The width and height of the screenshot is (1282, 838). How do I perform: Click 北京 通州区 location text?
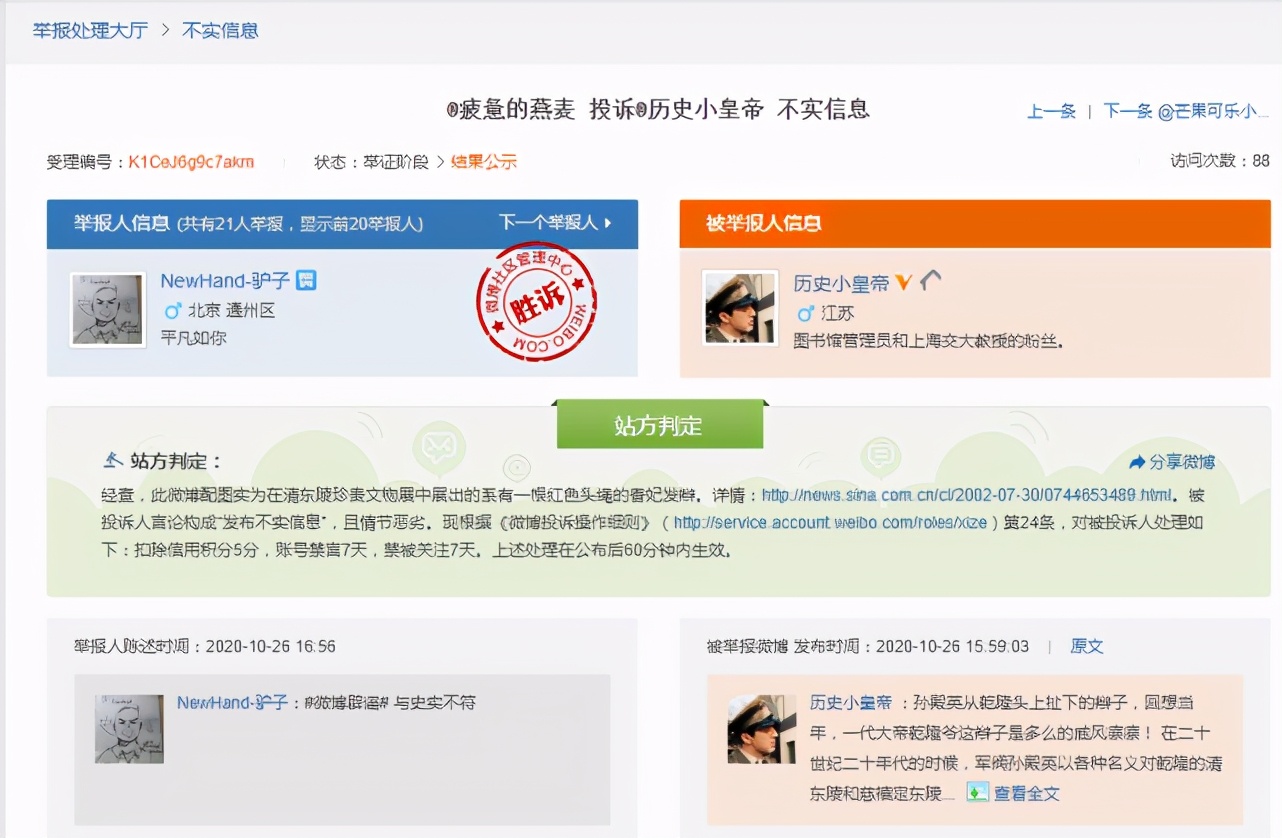tap(231, 311)
